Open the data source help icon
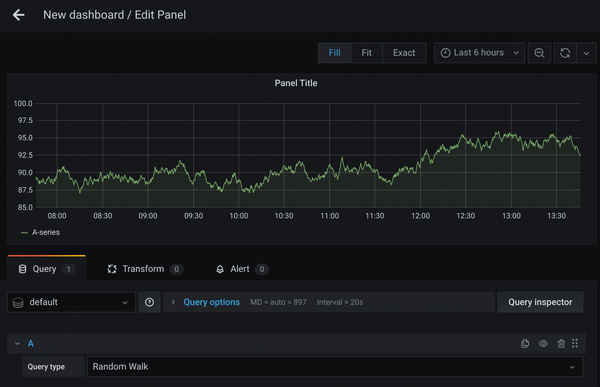 [149, 302]
